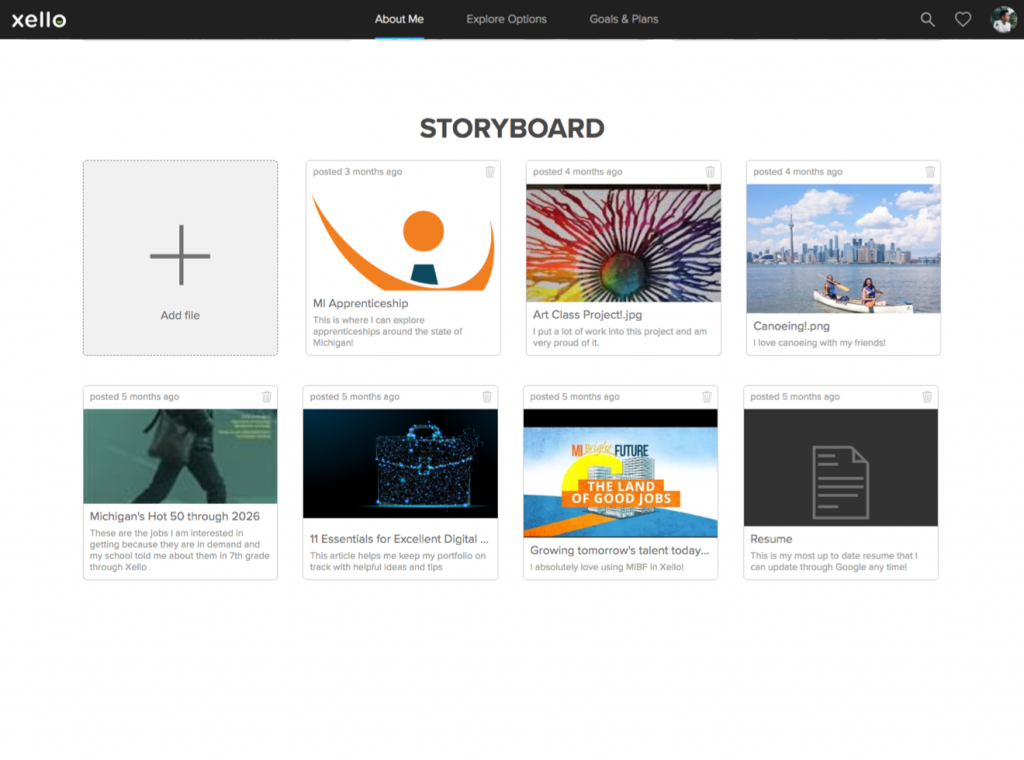
Task: Open saved favorites heart icon
Action: pyautogui.click(x=962, y=19)
